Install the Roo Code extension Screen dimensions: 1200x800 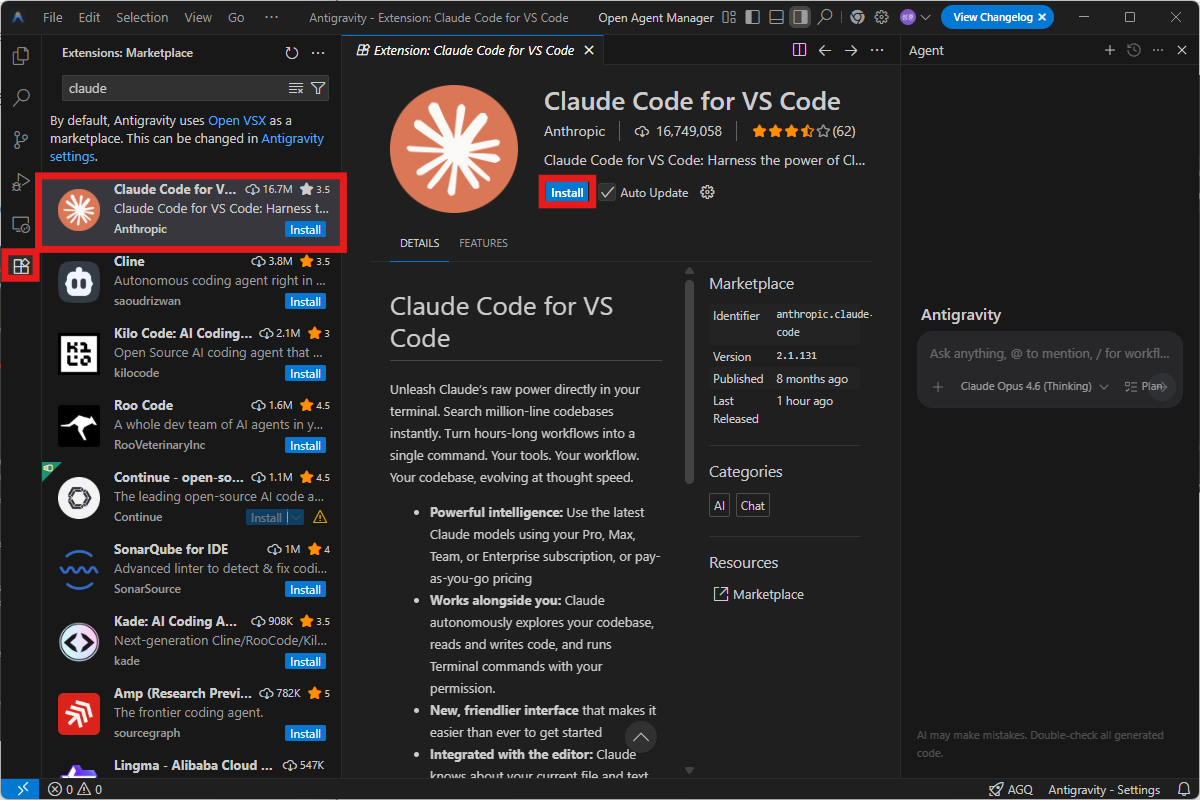(305, 445)
